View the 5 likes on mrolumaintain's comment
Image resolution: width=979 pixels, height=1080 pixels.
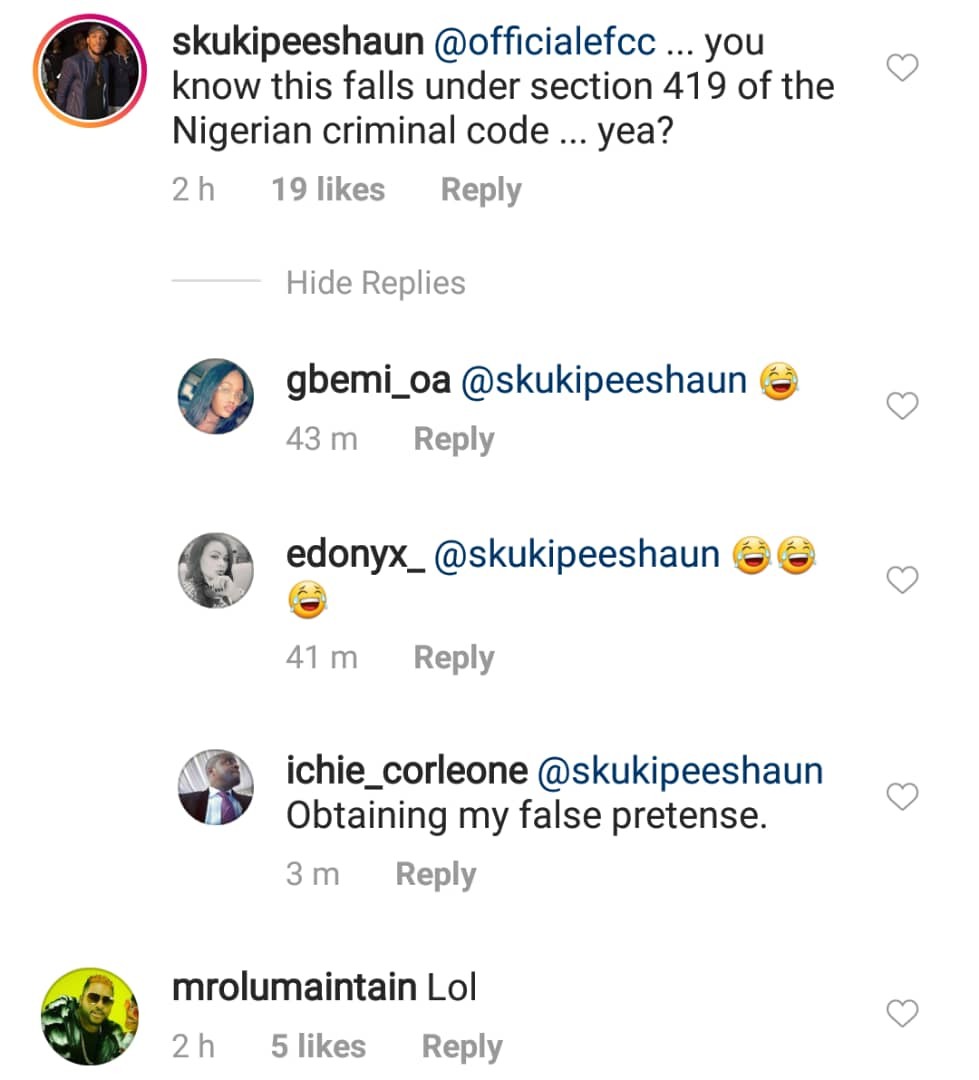[318, 1047]
